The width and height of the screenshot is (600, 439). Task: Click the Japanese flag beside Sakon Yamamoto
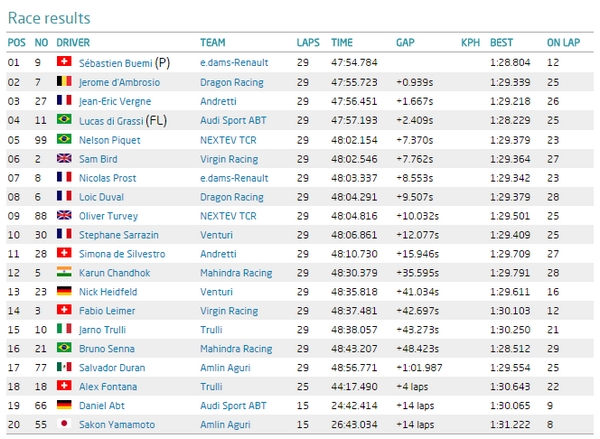(x=64, y=423)
